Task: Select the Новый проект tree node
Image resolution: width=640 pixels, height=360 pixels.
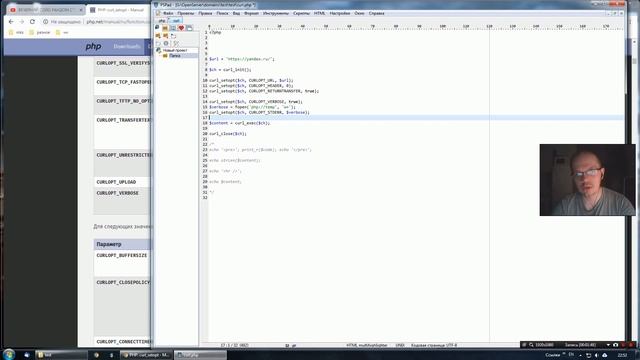Action: point(175,50)
